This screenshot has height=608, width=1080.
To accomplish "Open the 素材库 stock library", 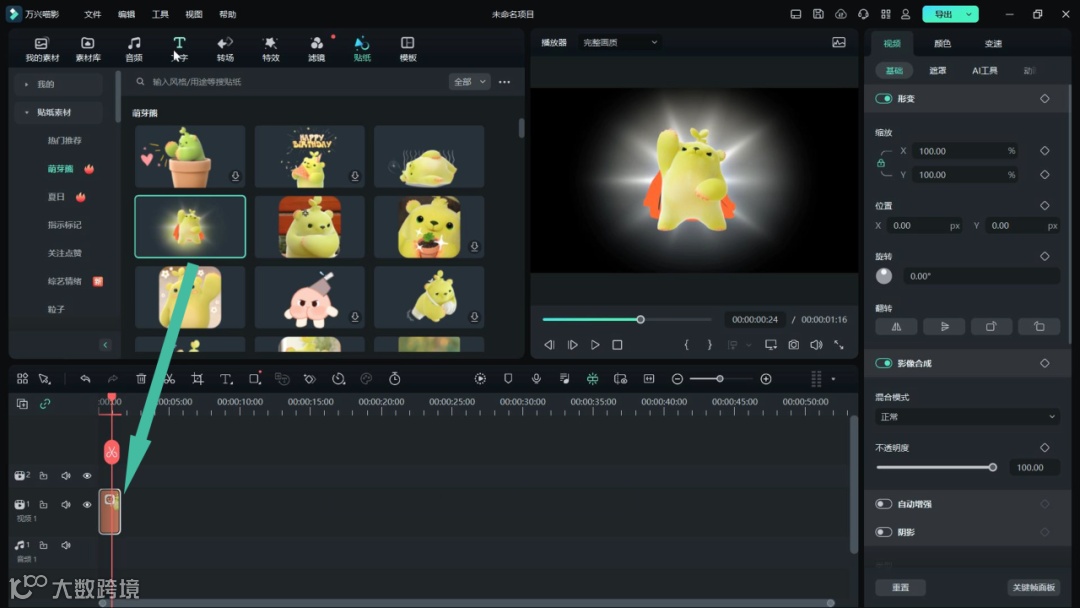I will coord(87,49).
